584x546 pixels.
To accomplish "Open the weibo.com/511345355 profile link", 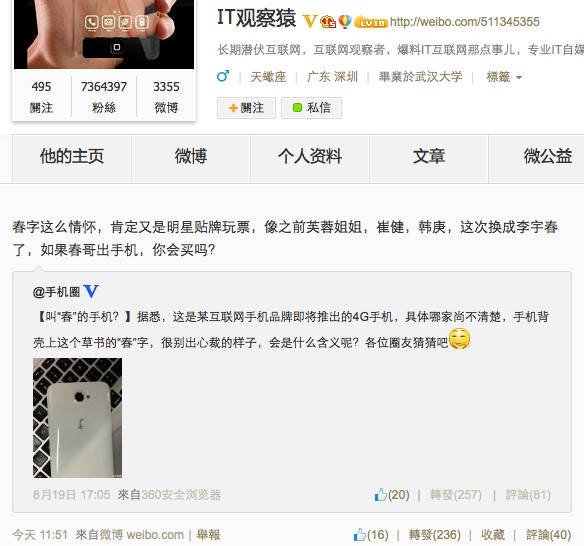I will (464, 22).
